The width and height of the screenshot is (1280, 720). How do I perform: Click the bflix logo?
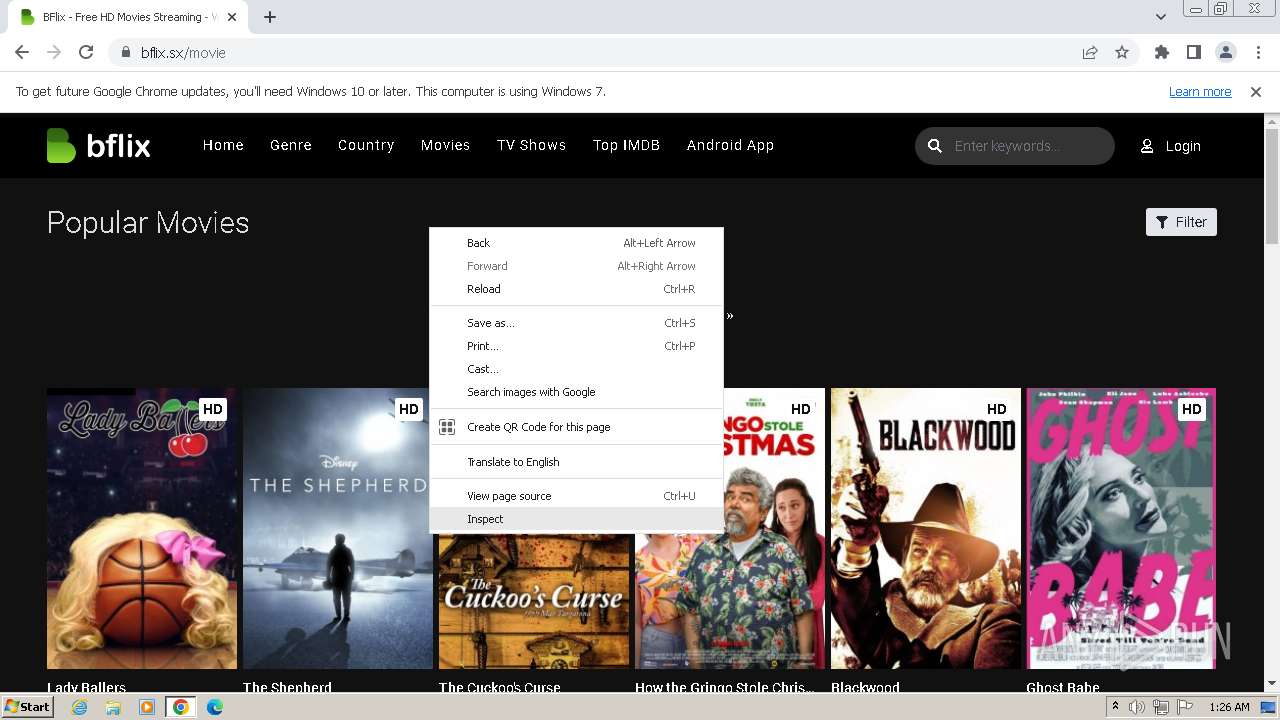(x=98, y=146)
